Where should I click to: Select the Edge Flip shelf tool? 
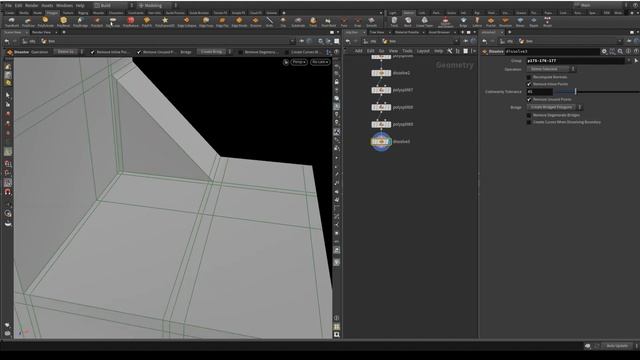222,22
